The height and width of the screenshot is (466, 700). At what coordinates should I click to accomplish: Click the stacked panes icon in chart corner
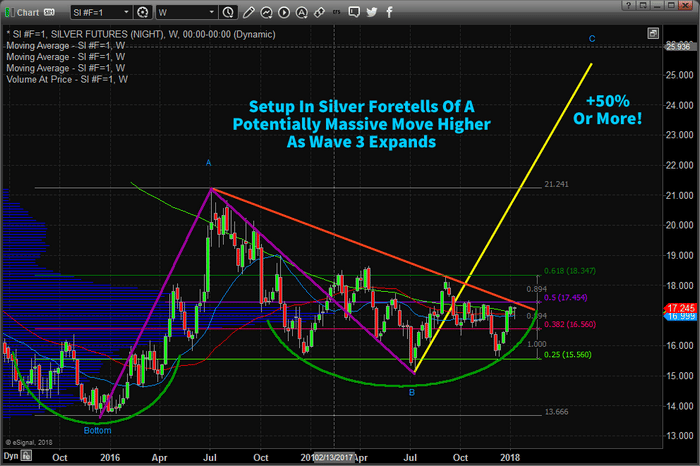coord(653,33)
